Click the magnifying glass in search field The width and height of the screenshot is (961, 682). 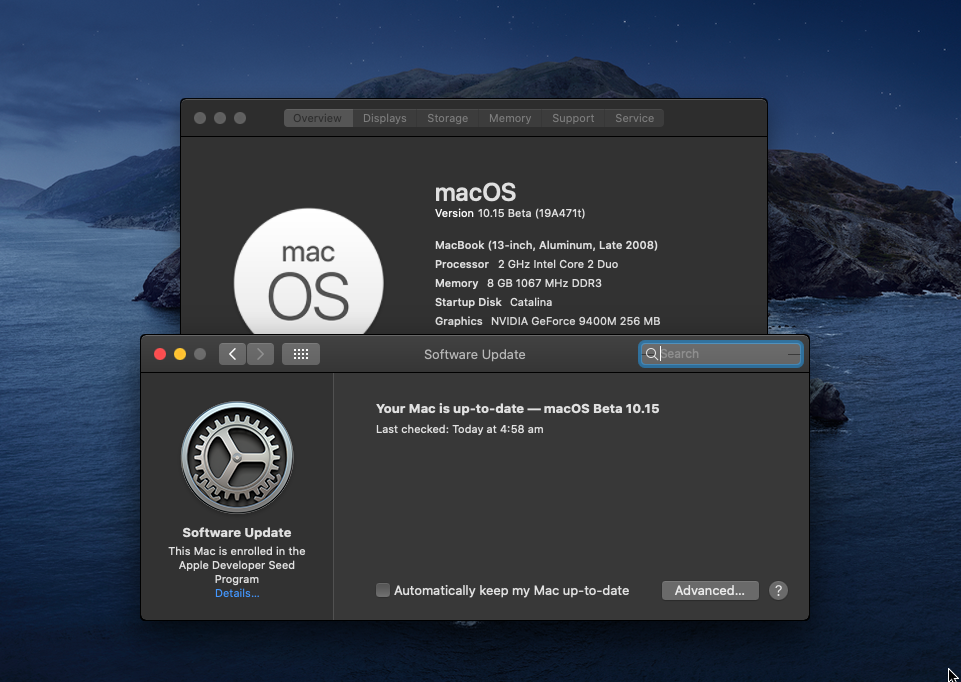[651, 354]
